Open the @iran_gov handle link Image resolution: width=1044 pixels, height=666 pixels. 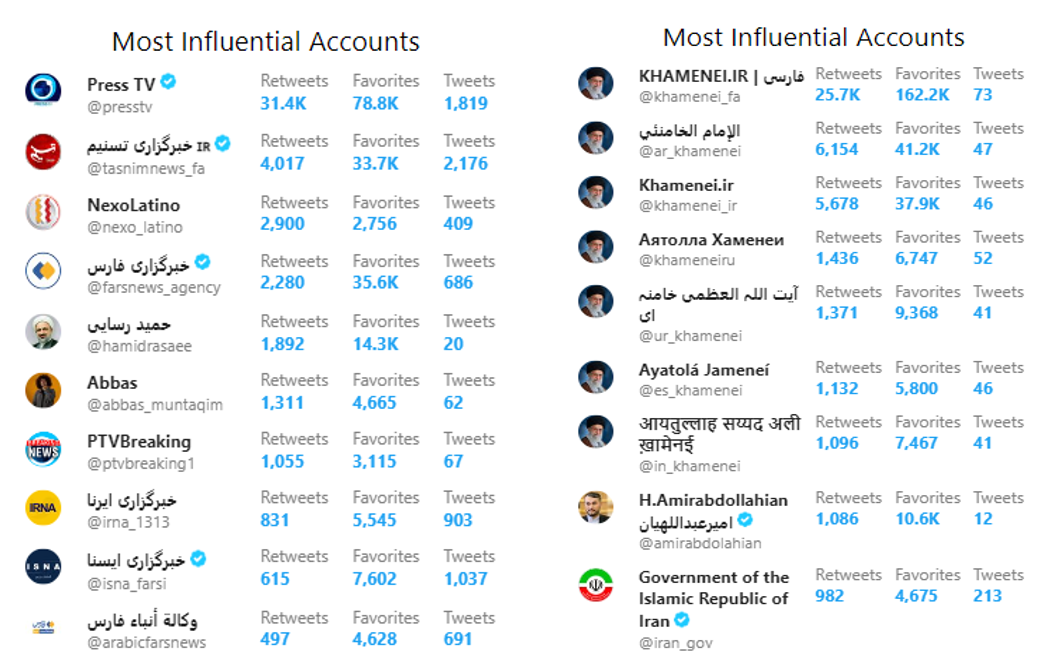coord(676,643)
